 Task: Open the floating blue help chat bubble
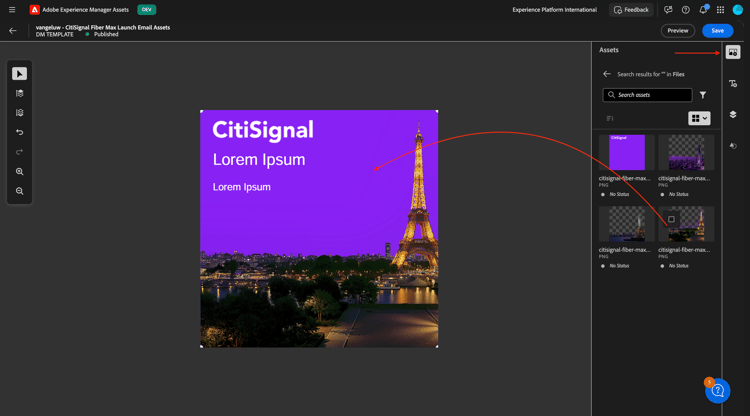717,391
